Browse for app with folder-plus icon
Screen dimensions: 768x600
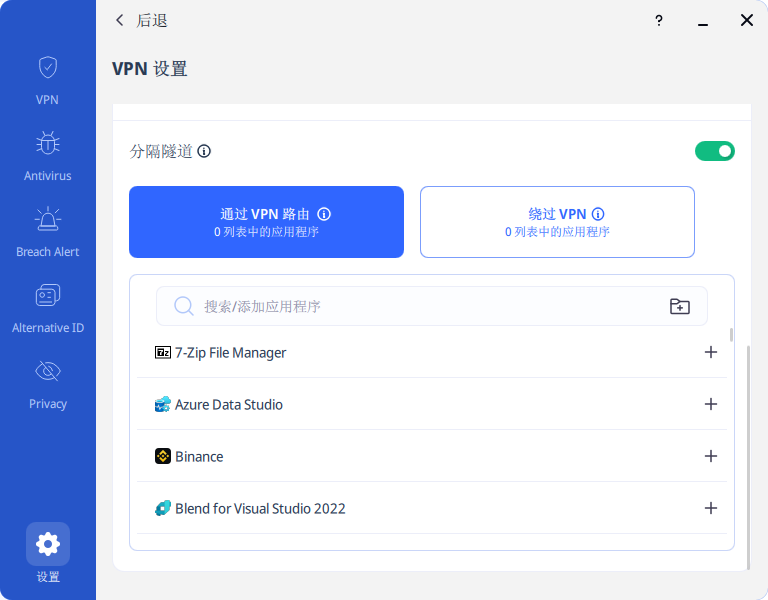(679, 306)
